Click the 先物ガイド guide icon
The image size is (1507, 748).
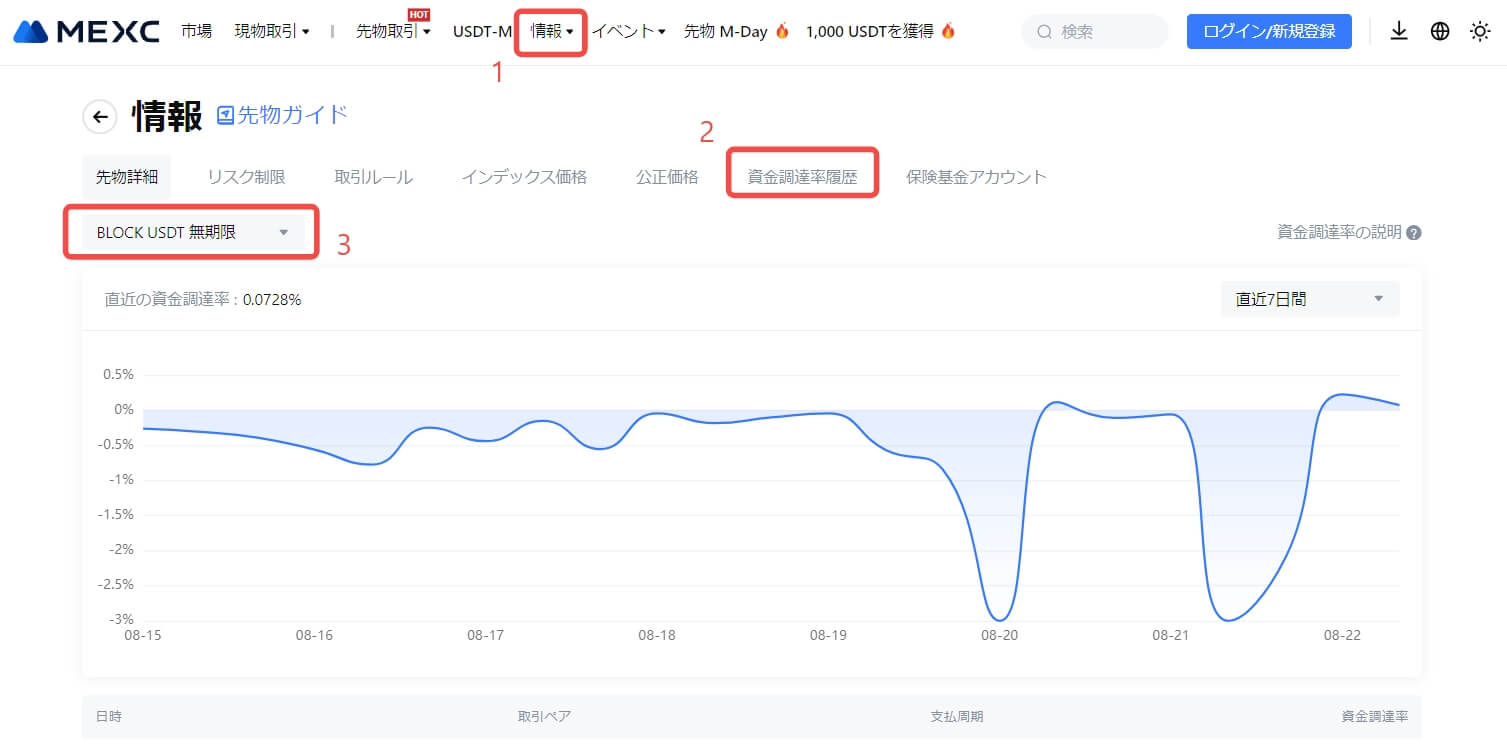coord(226,115)
